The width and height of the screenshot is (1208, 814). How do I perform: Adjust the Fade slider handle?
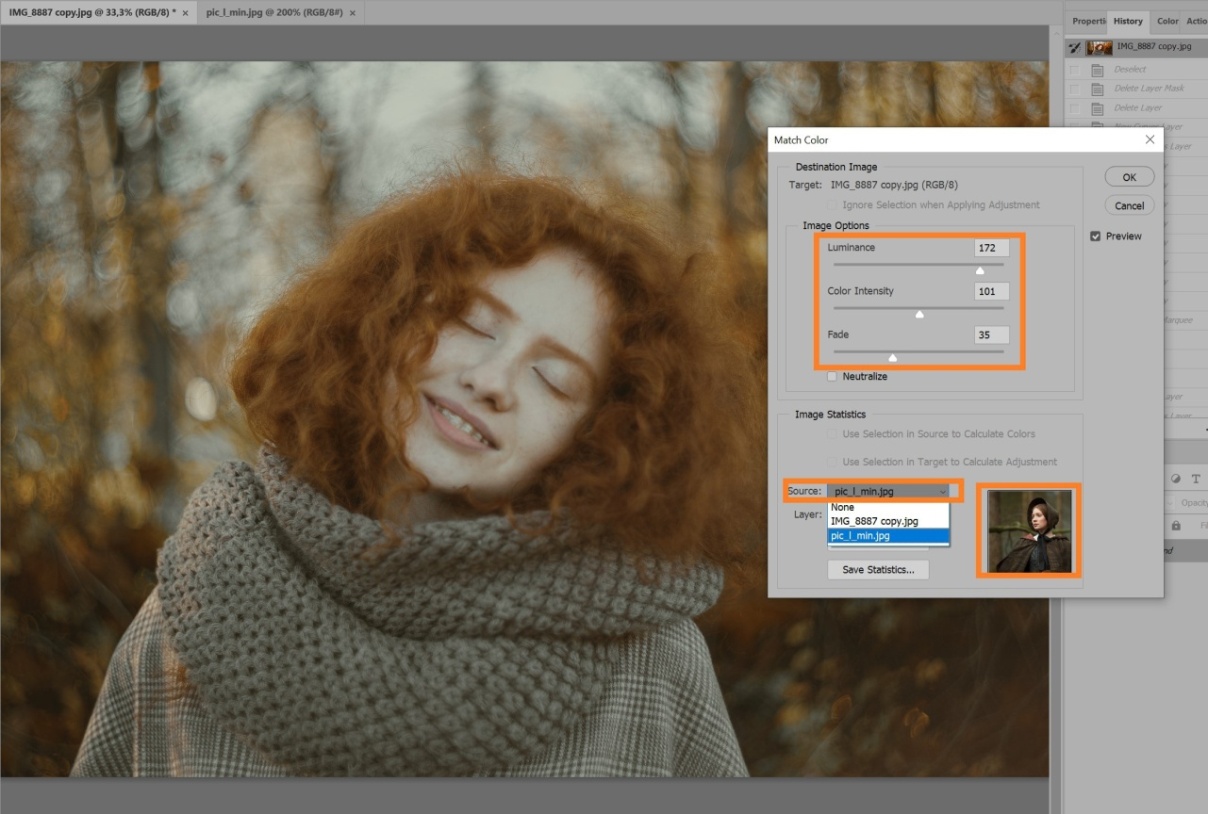point(893,356)
